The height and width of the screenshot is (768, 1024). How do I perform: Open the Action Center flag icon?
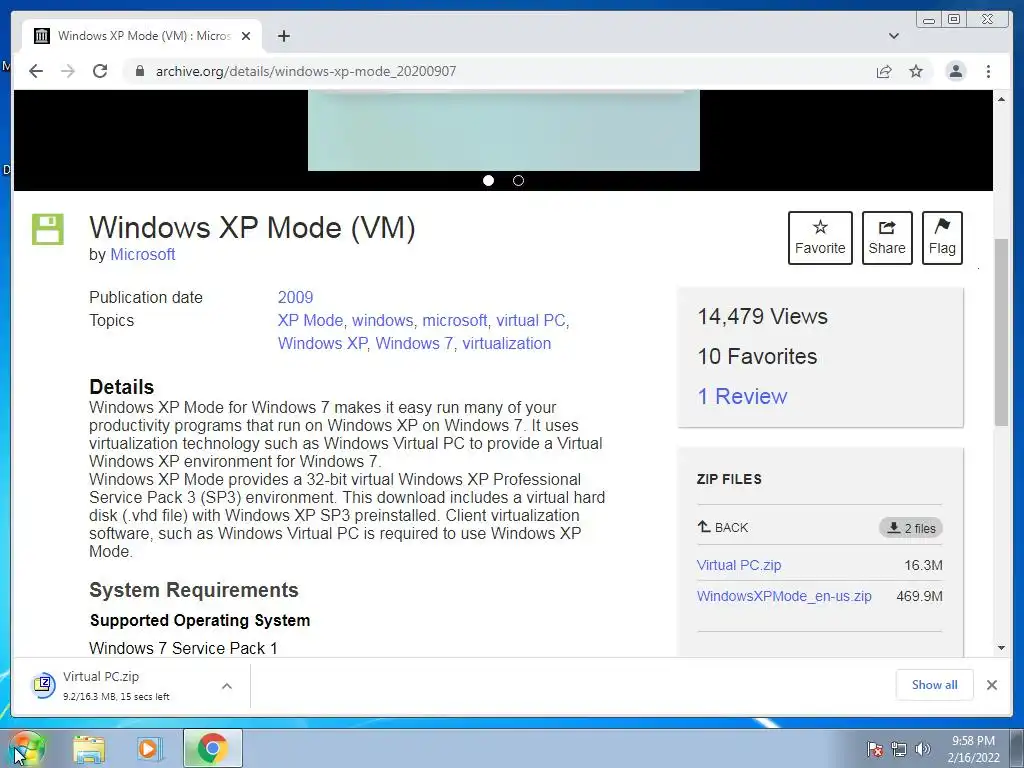click(x=875, y=749)
